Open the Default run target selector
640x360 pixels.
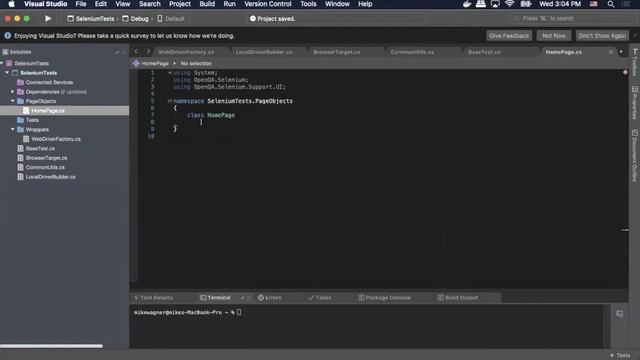171,18
